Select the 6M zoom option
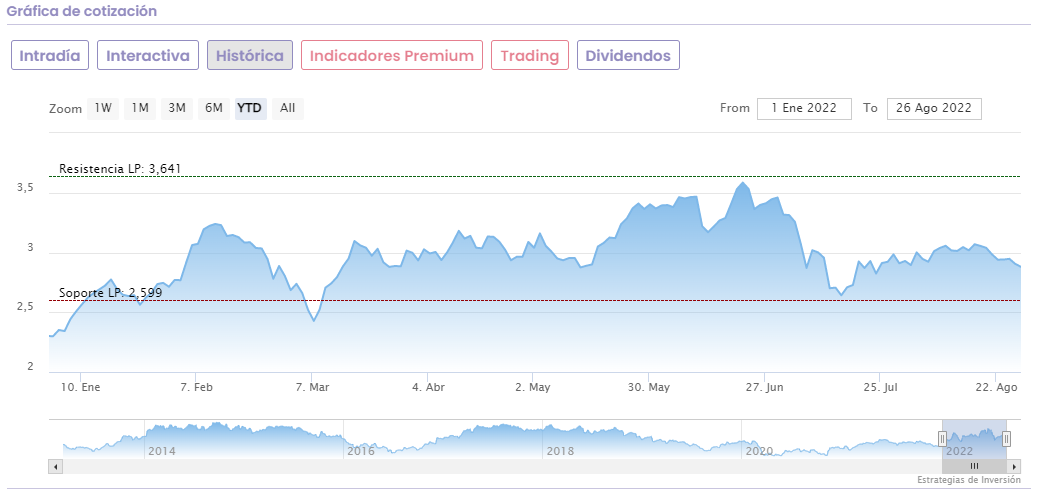The image size is (1041, 495). [213, 108]
